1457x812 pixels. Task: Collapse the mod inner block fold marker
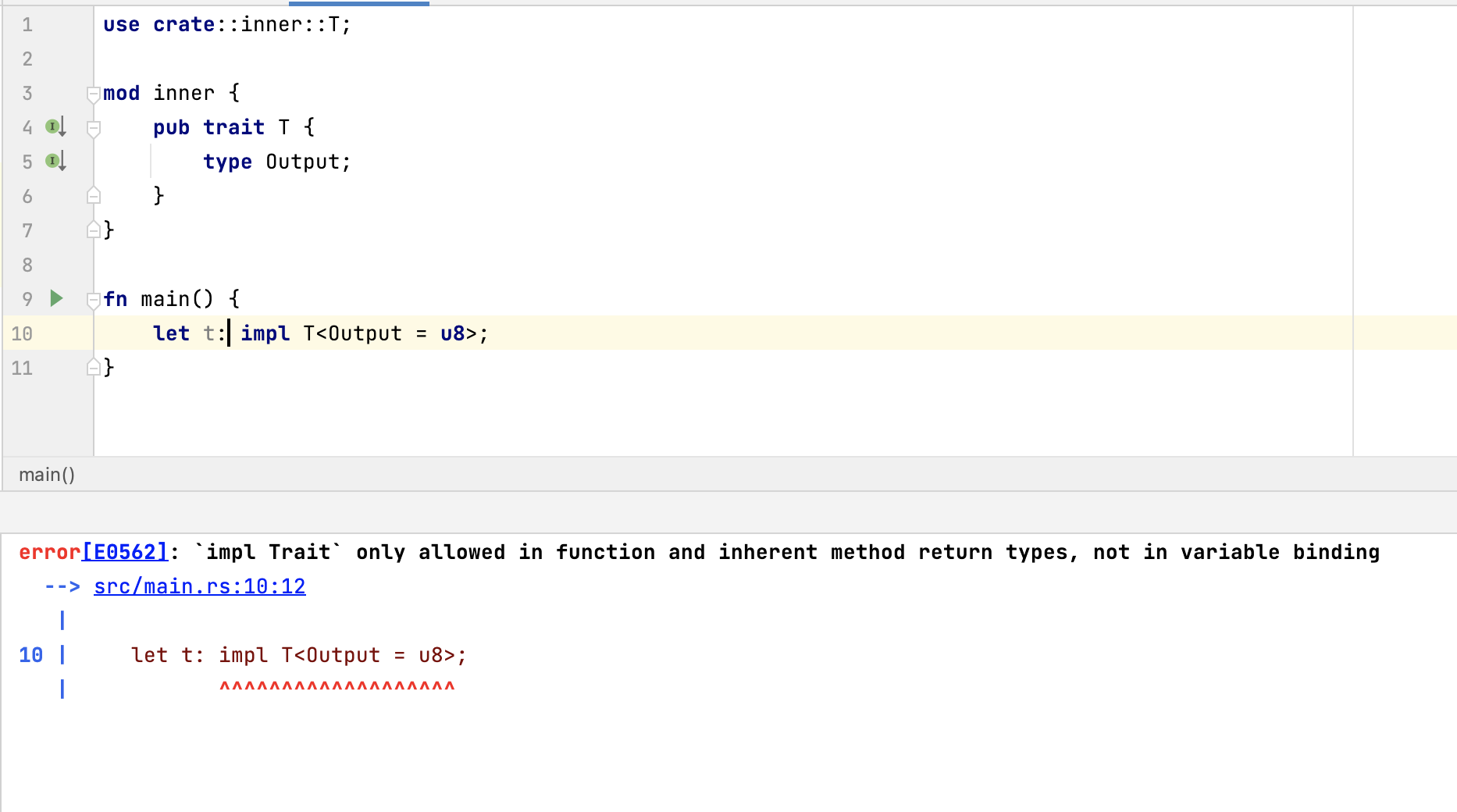click(x=94, y=93)
